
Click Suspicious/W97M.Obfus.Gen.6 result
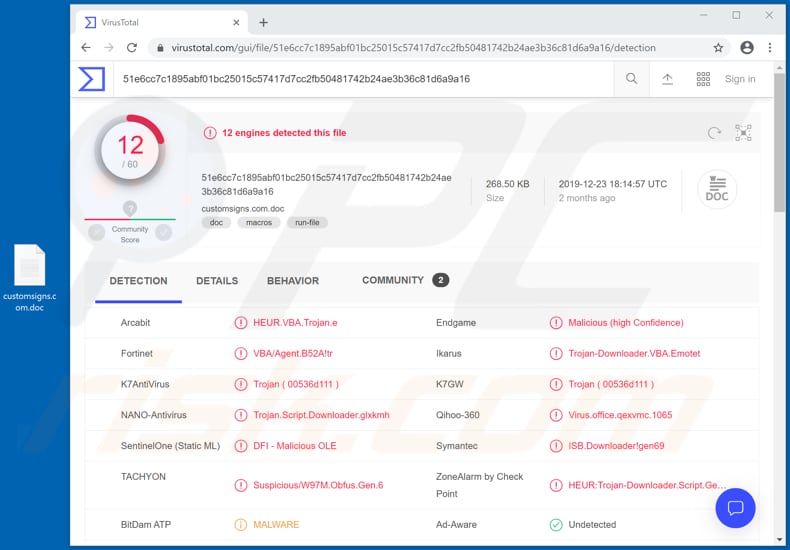click(318, 485)
